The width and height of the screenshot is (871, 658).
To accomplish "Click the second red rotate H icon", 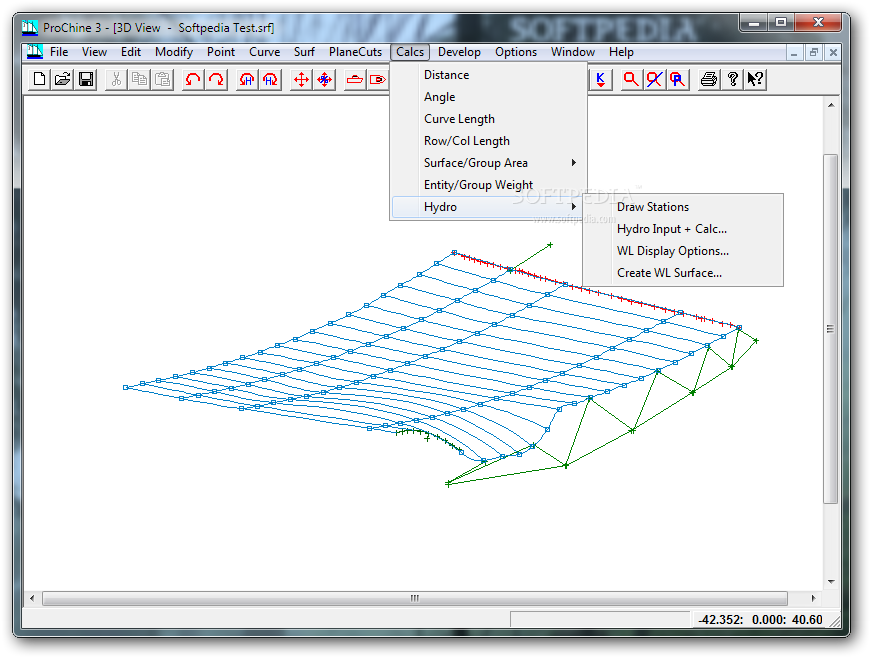I will tap(270, 79).
